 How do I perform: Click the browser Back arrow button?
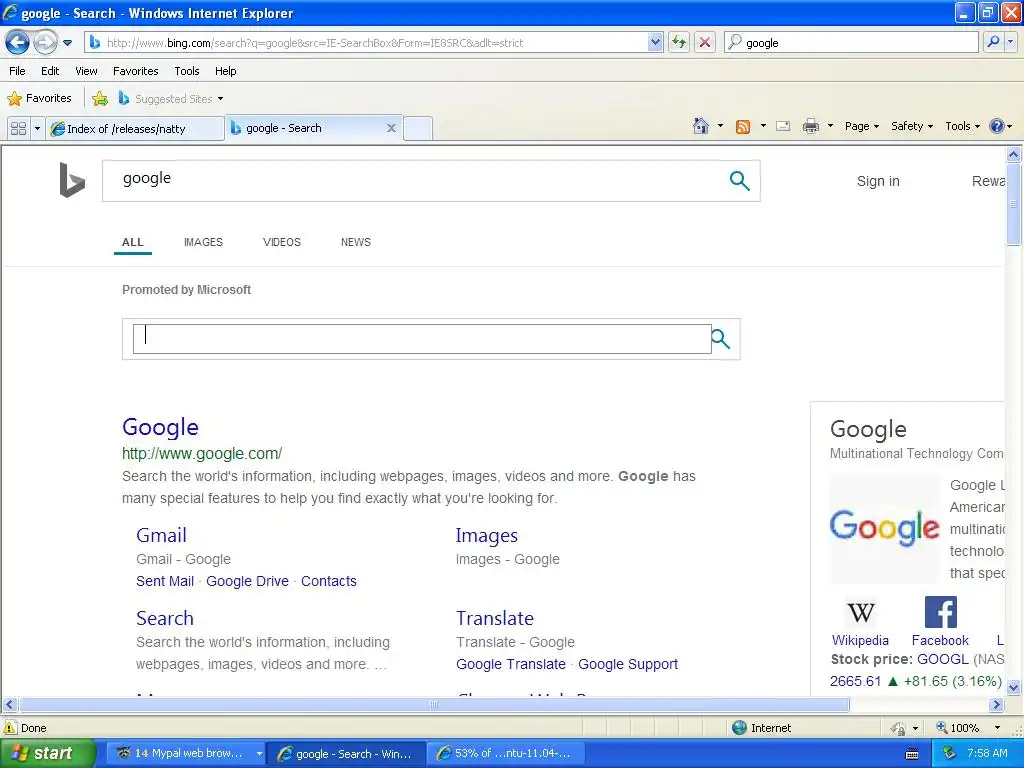pyautogui.click(x=18, y=42)
